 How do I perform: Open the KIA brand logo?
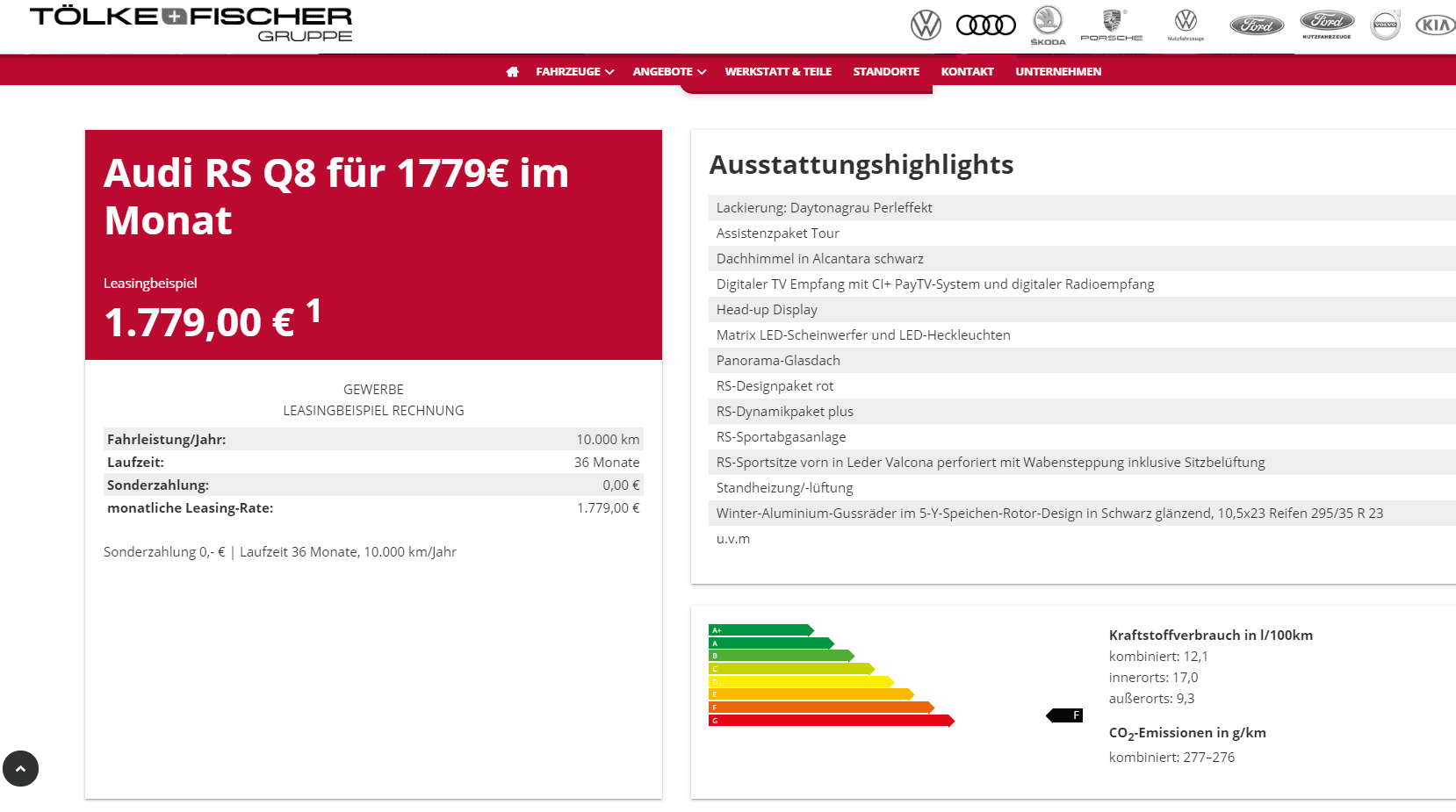[x=1436, y=25]
